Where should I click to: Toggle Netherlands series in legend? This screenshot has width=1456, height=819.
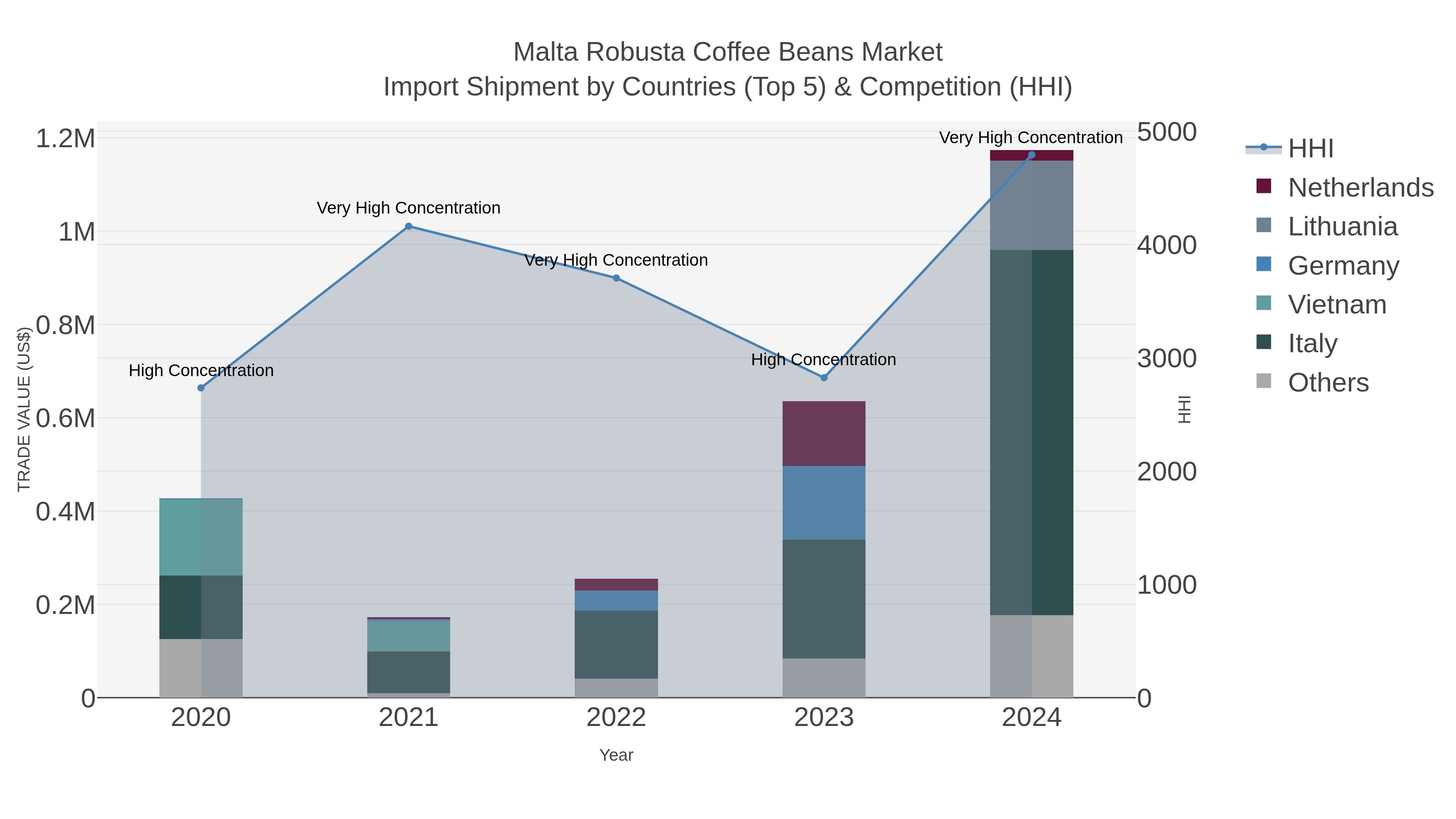point(1345,187)
